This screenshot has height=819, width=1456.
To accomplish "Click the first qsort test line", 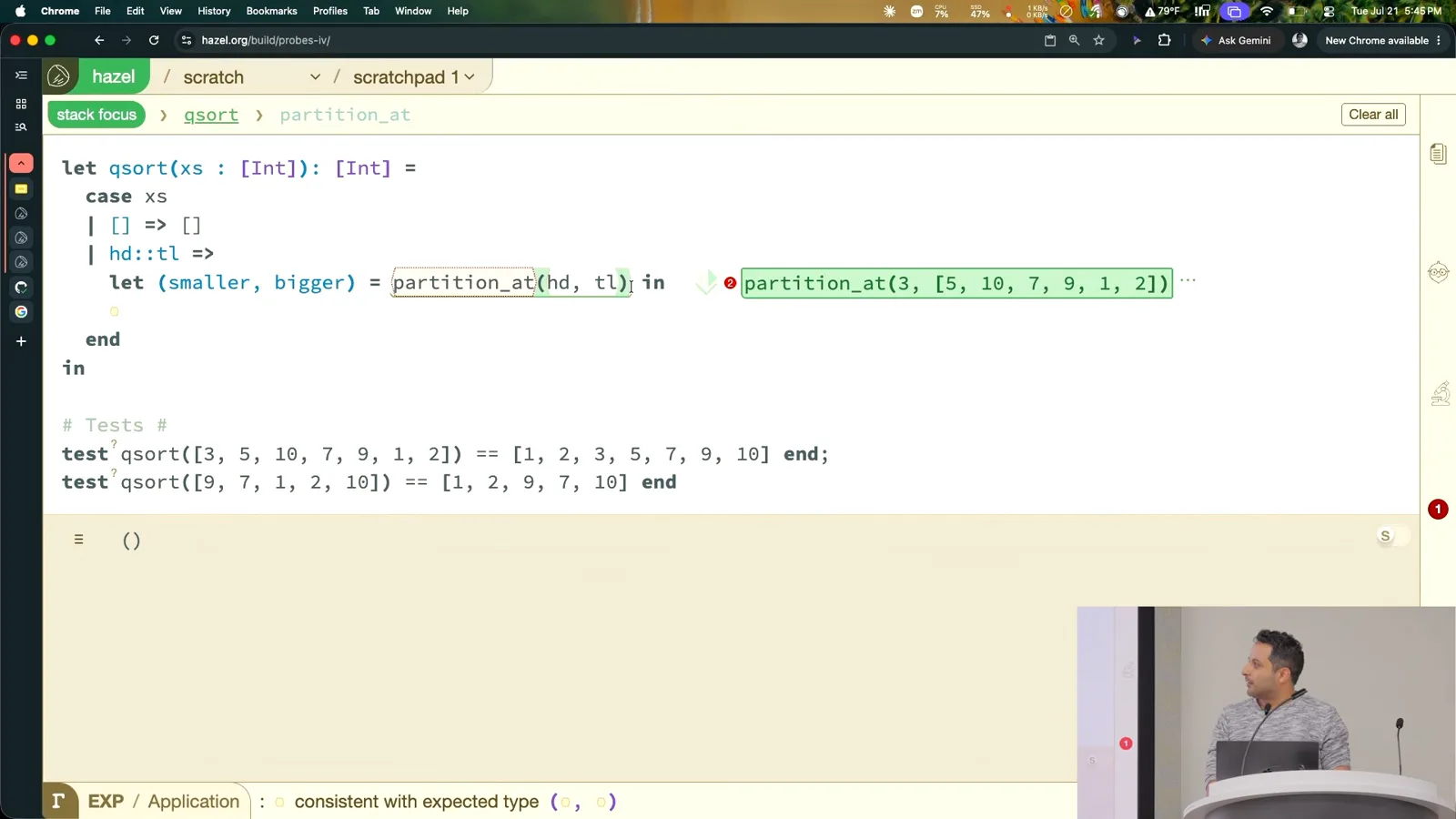I will pyautogui.click(x=445, y=454).
